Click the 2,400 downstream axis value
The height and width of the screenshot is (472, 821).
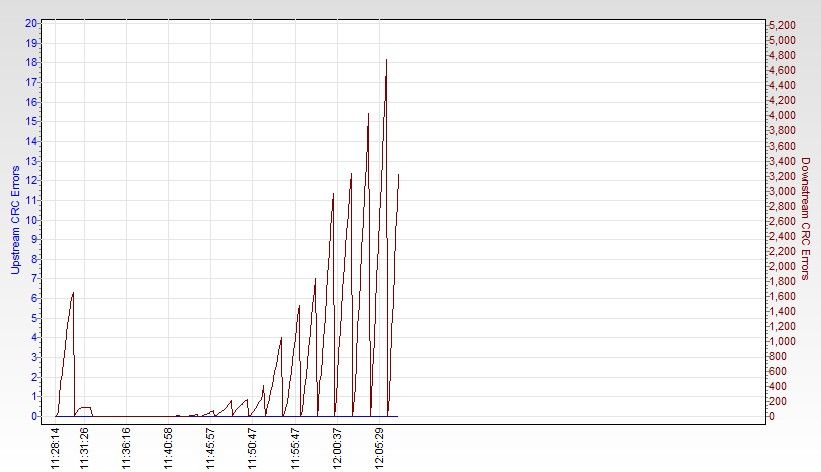click(782, 236)
